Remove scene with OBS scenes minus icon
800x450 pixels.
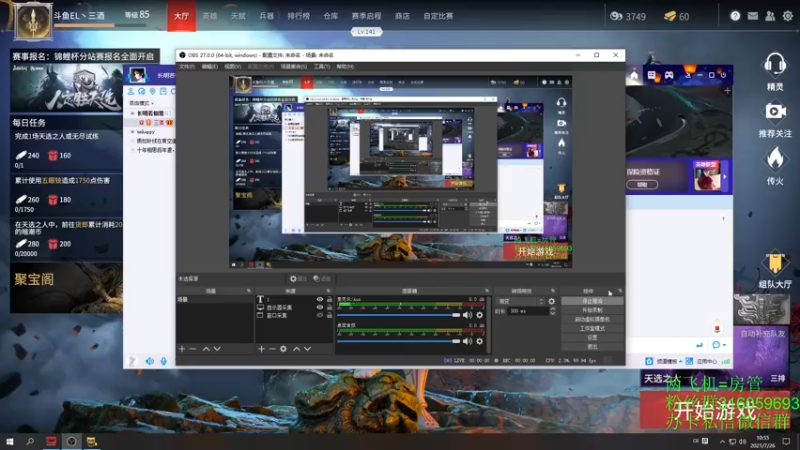193,349
